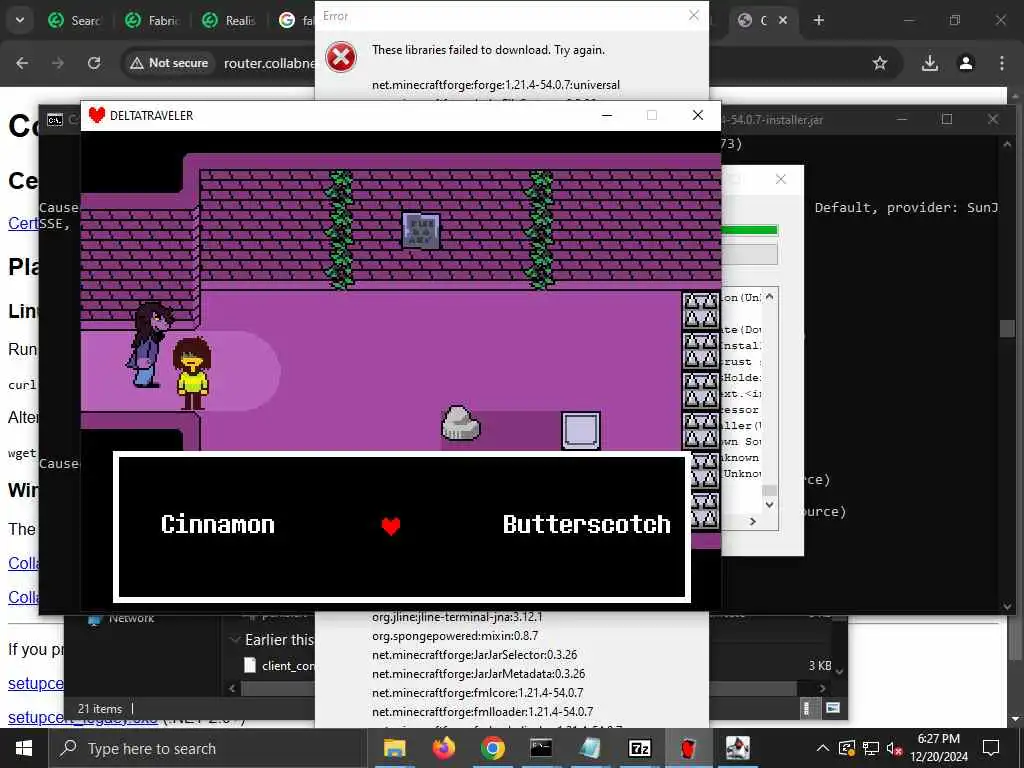Click installer log scroll-right arrow
This screenshot has height=768, width=1024.
point(752,521)
